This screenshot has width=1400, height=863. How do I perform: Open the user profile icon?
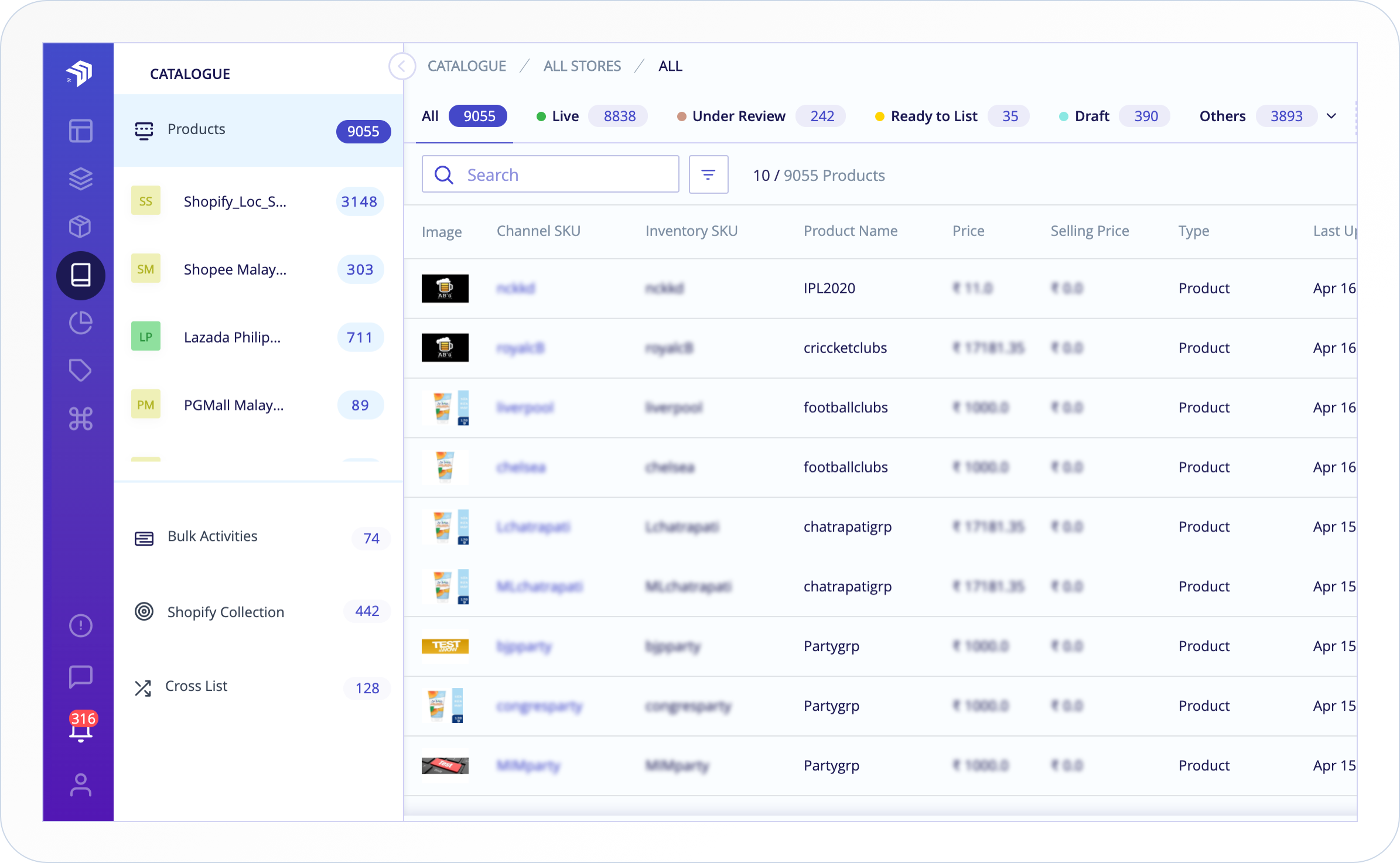pos(80,785)
